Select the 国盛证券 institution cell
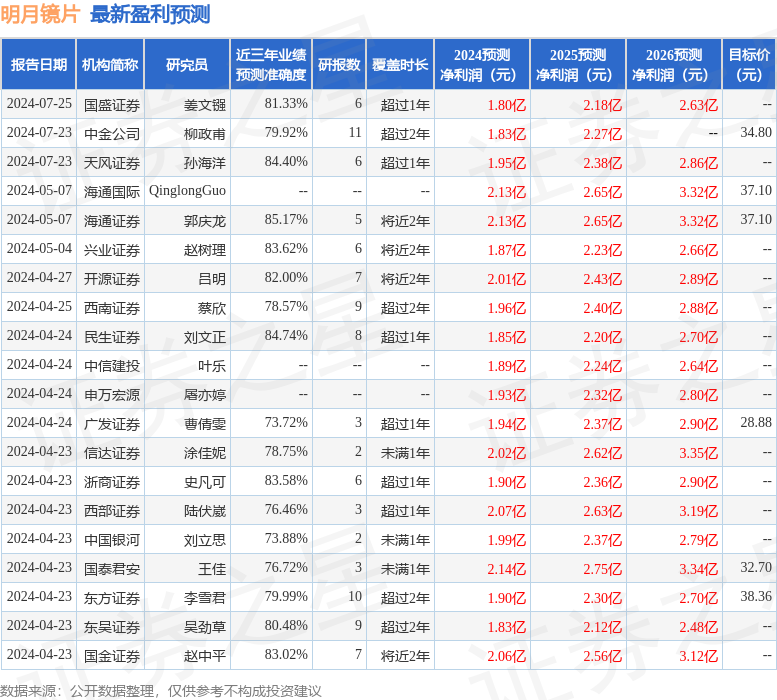The width and height of the screenshot is (777, 700). (x=111, y=105)
